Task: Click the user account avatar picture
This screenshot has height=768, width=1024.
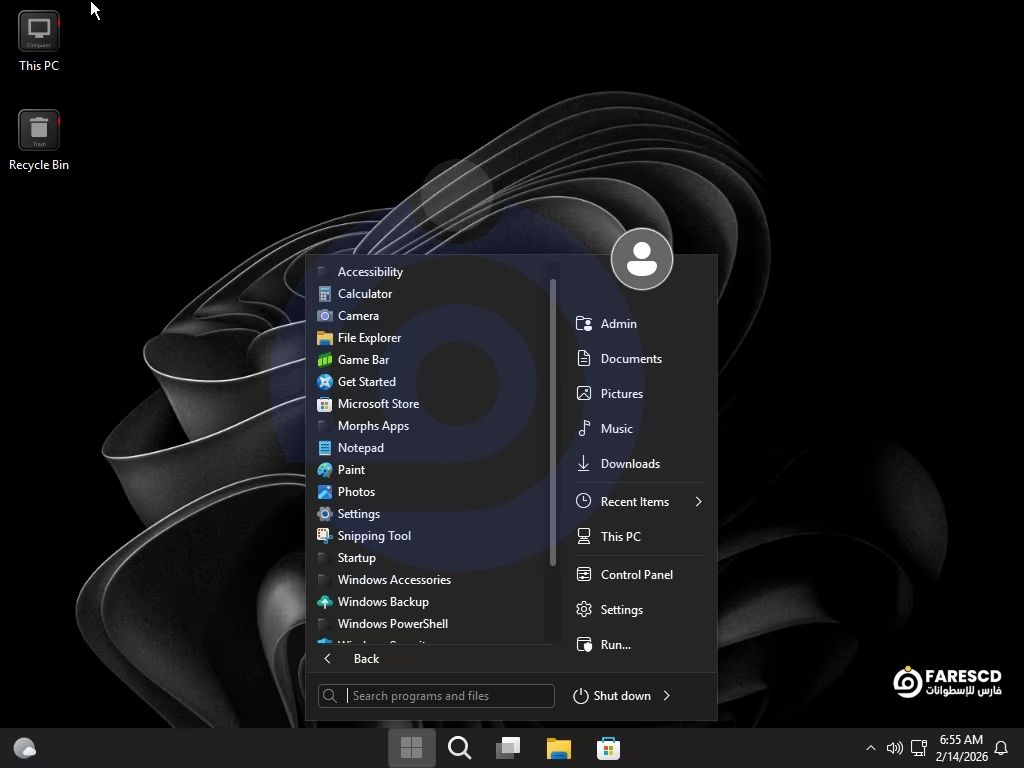Action: click(641, 259)
